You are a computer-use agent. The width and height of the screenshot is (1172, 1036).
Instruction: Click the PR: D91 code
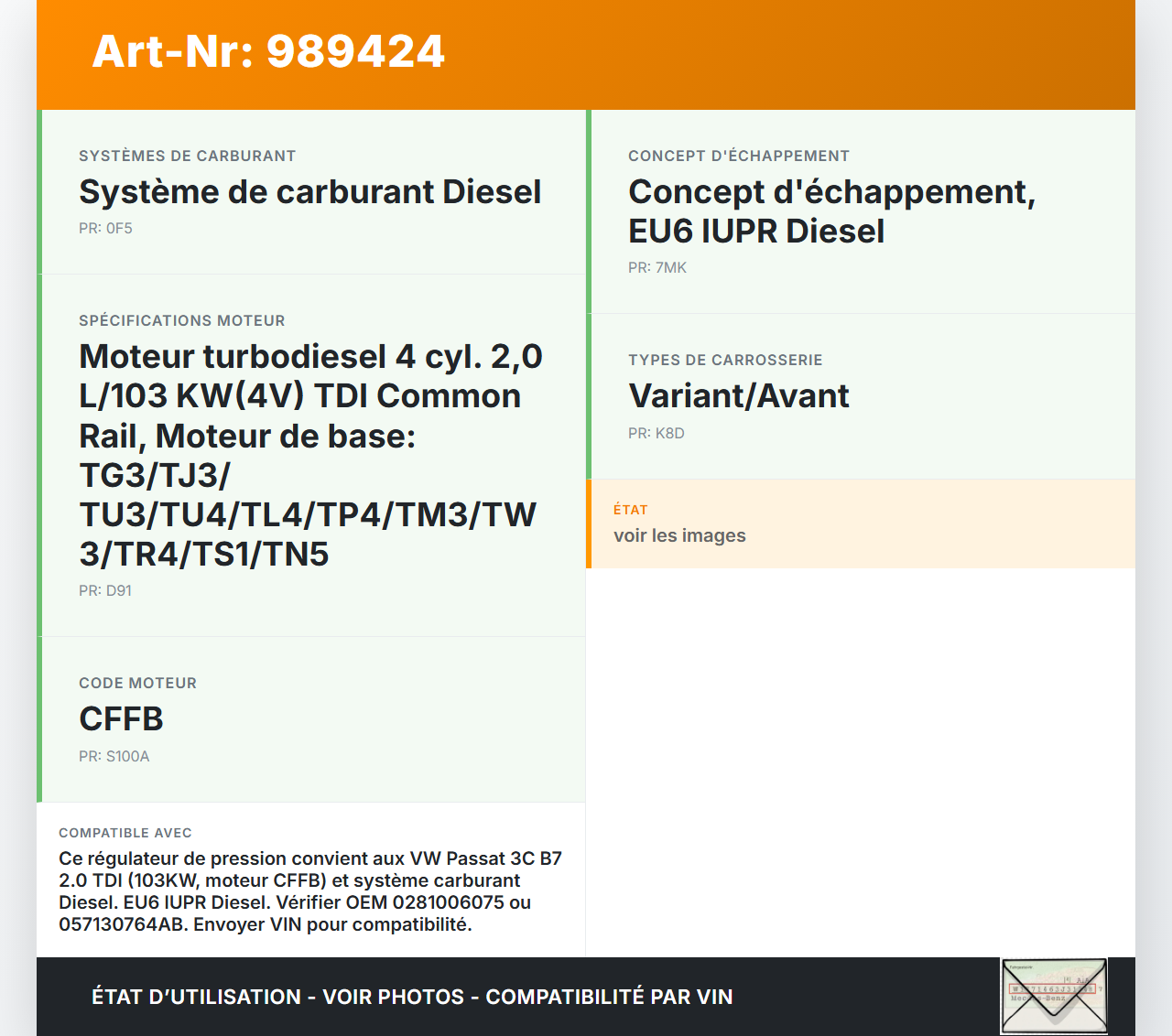(105, 591)
